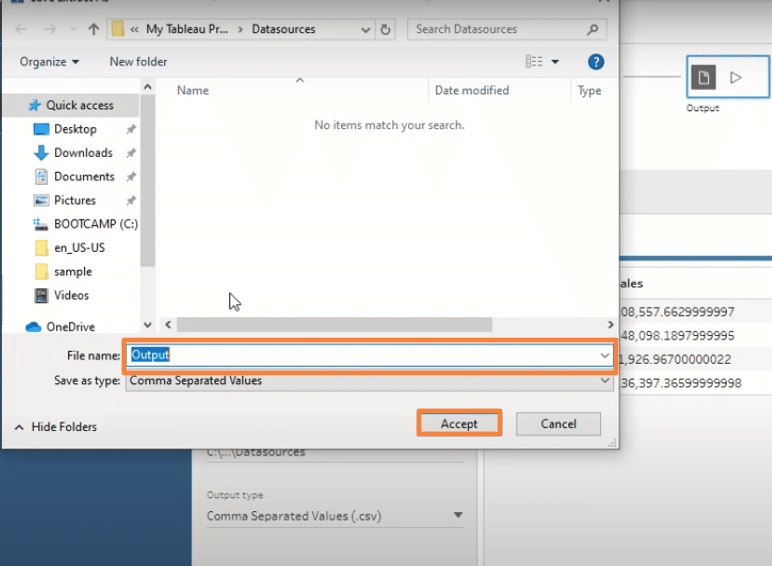Sort by Date modified column
772x566 pixels.
coord(472,91)
